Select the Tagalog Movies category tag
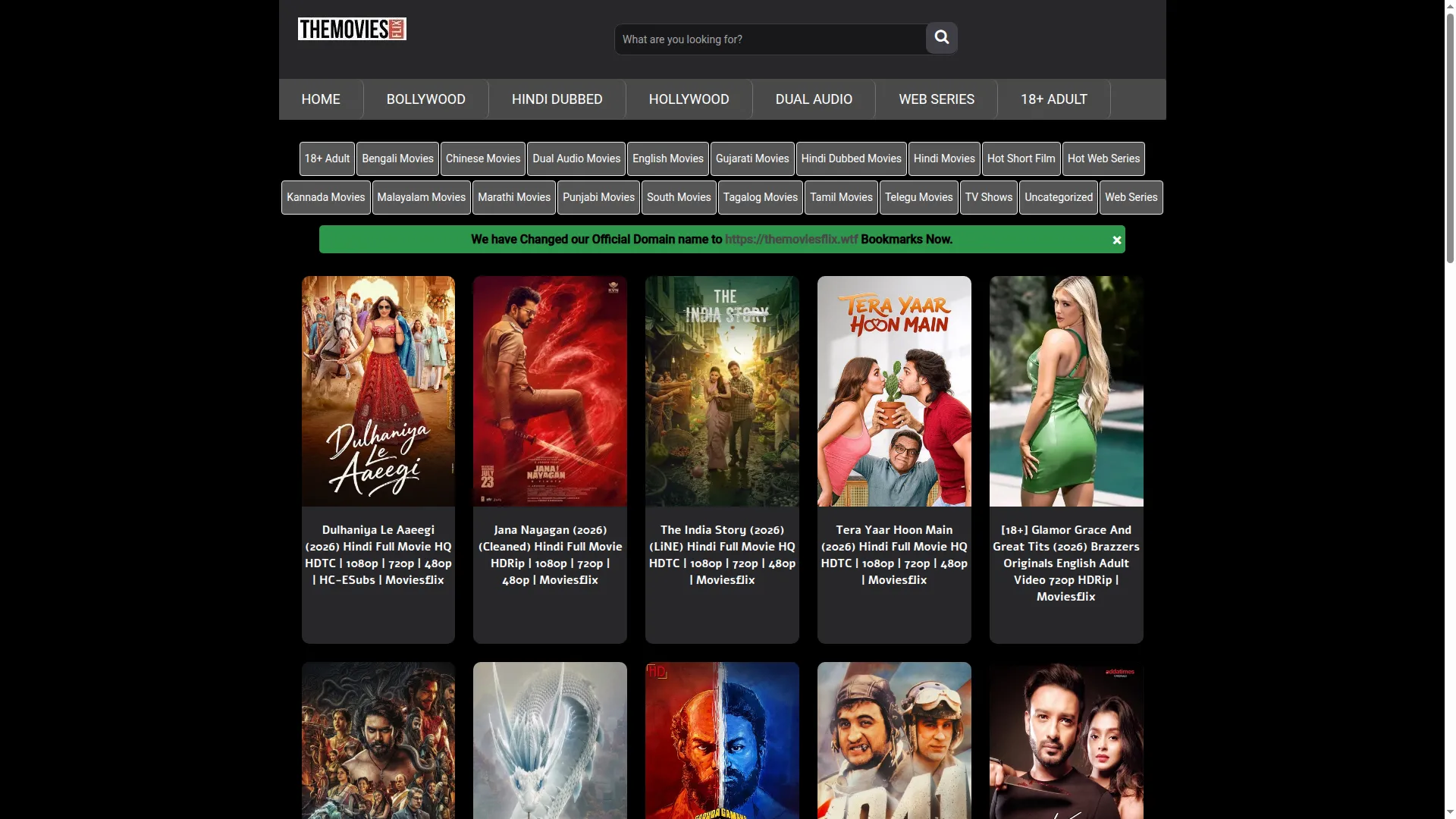 pos(761,197)
